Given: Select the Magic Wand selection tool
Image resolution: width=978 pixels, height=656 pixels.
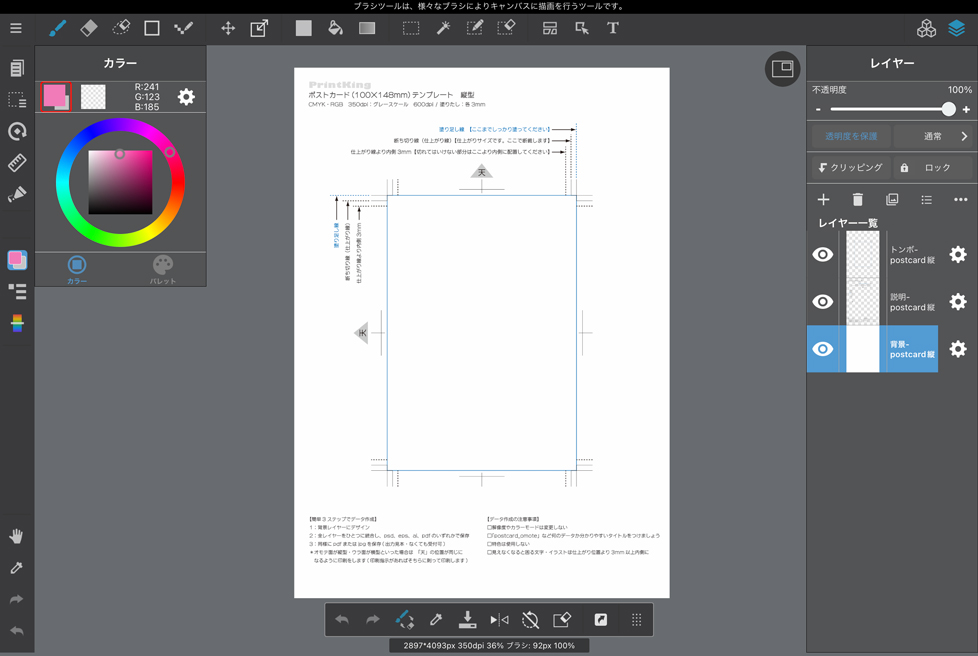Looking at the screenshot, I should point(443,28).
